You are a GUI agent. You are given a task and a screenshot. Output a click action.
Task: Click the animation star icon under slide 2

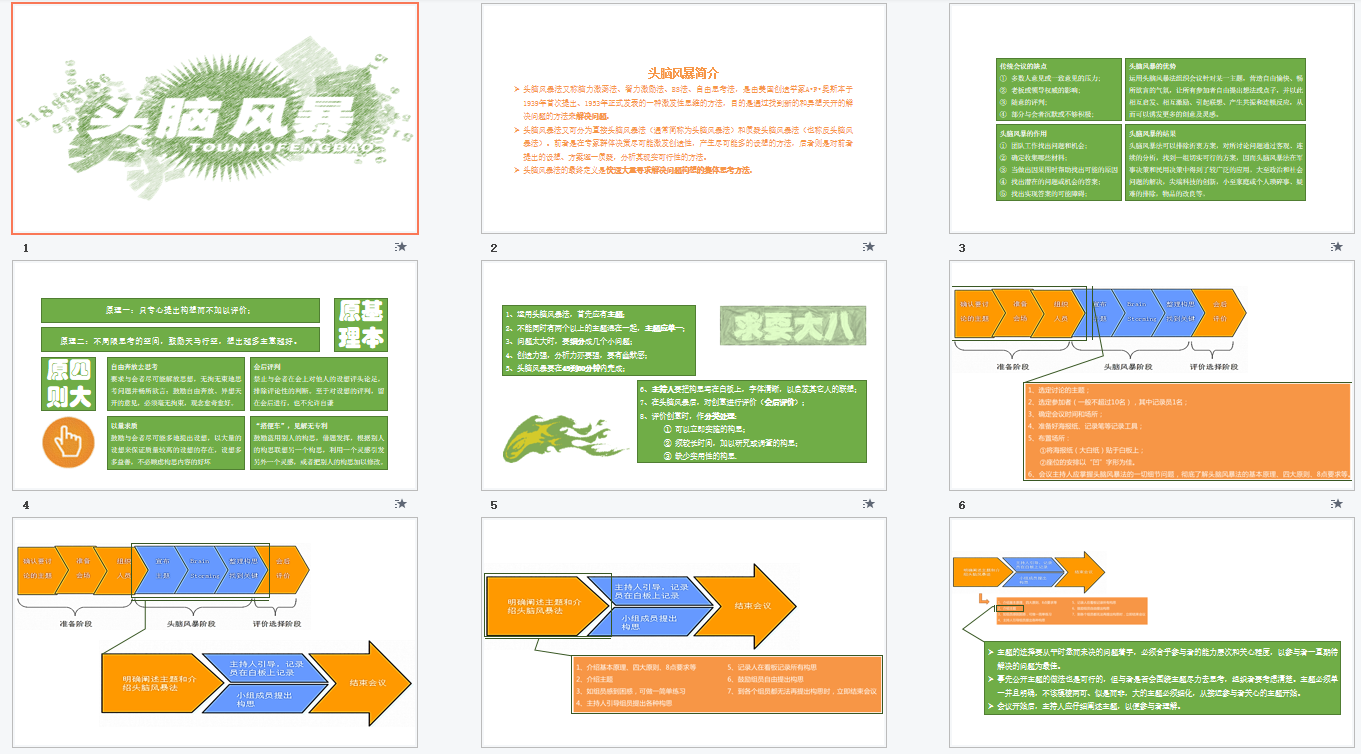[x=868, y=247]
